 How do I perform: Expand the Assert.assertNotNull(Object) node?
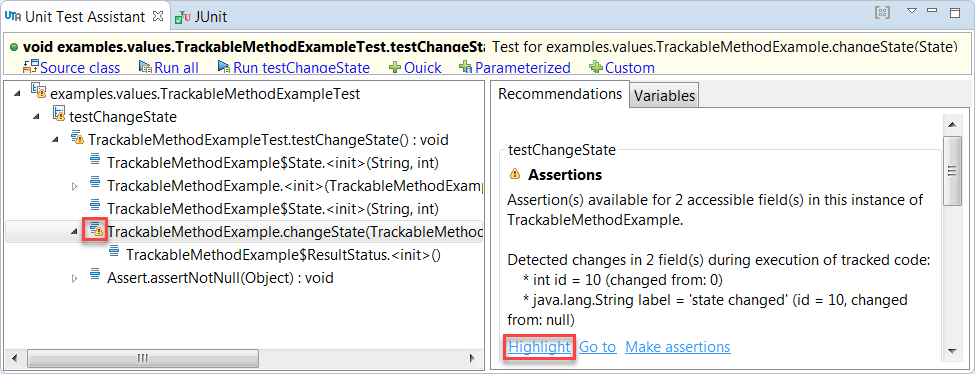75,278
